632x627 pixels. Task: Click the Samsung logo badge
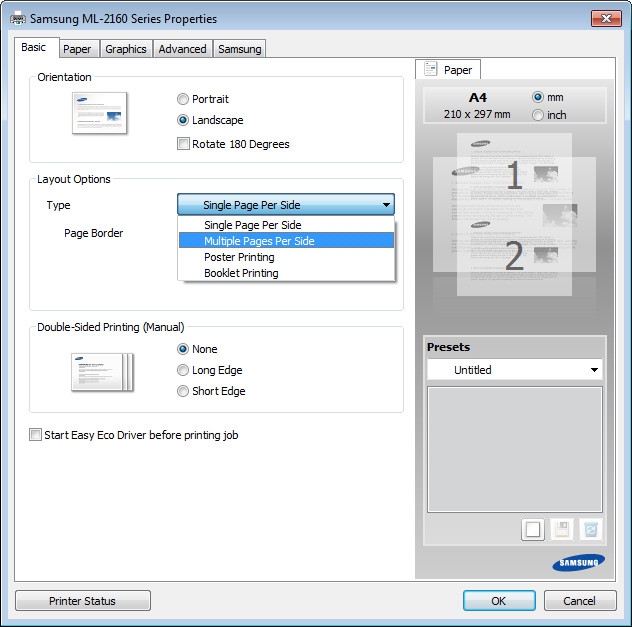(578, 563)
